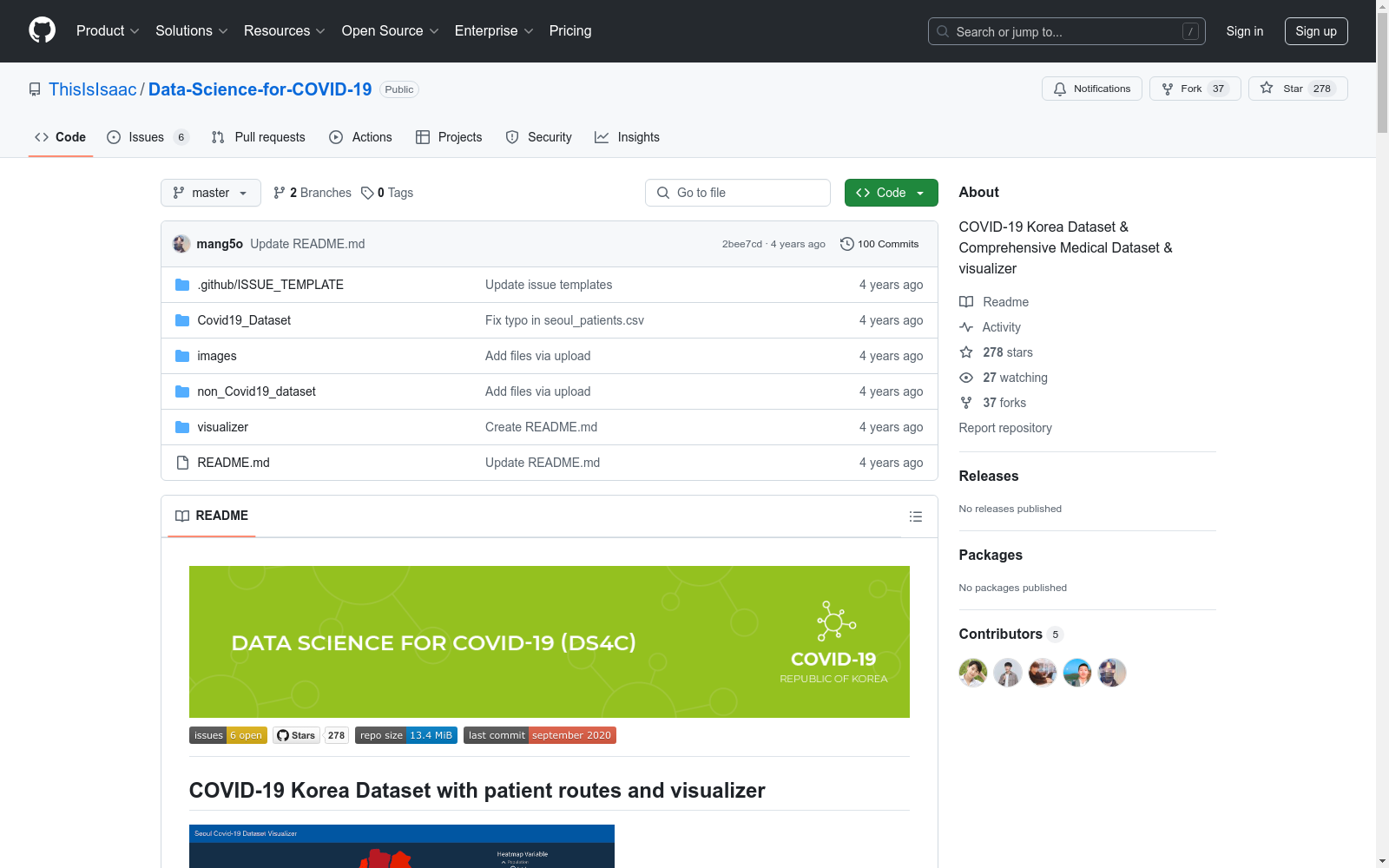Open the 'Fix typo in seoul_patients.csv' commit message
The width and height of the screenshot is (1389, 868).
click(564, 320)
